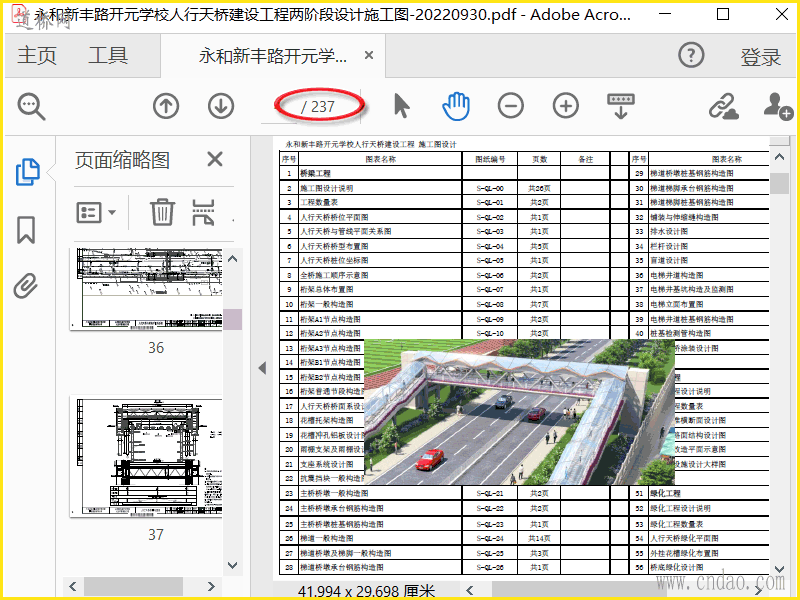Open the scrolling page fit options icon
The width and height of the screenshot is (800, 600).
(621, 106)
